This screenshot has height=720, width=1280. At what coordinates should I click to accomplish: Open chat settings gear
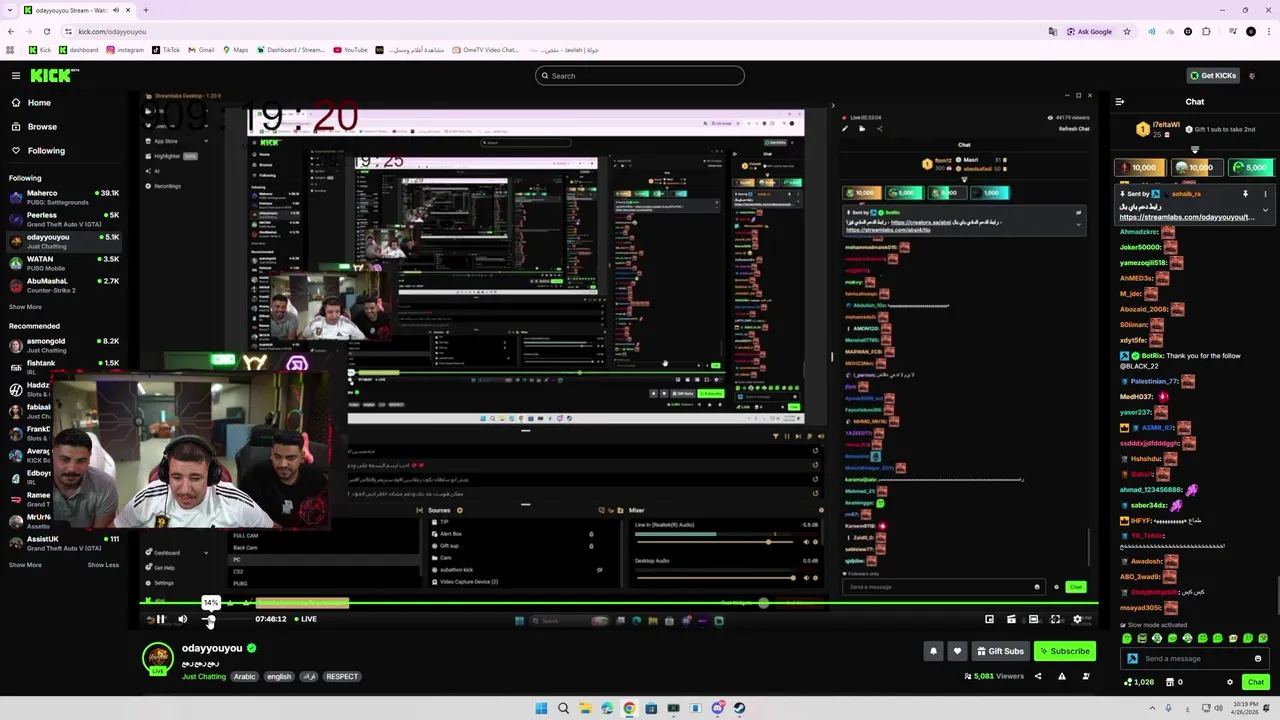click(x=1230, y=682)
